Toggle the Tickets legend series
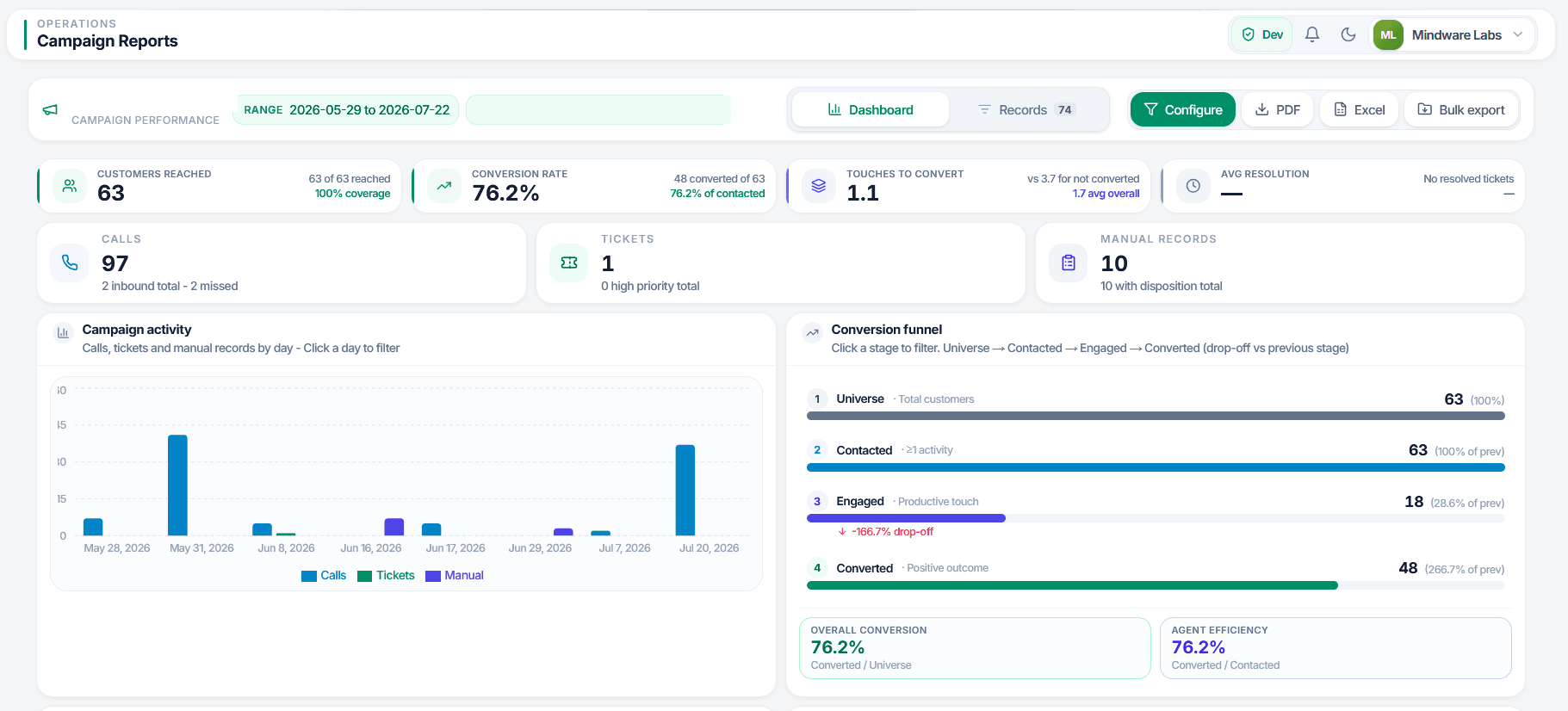 [386, 576]
